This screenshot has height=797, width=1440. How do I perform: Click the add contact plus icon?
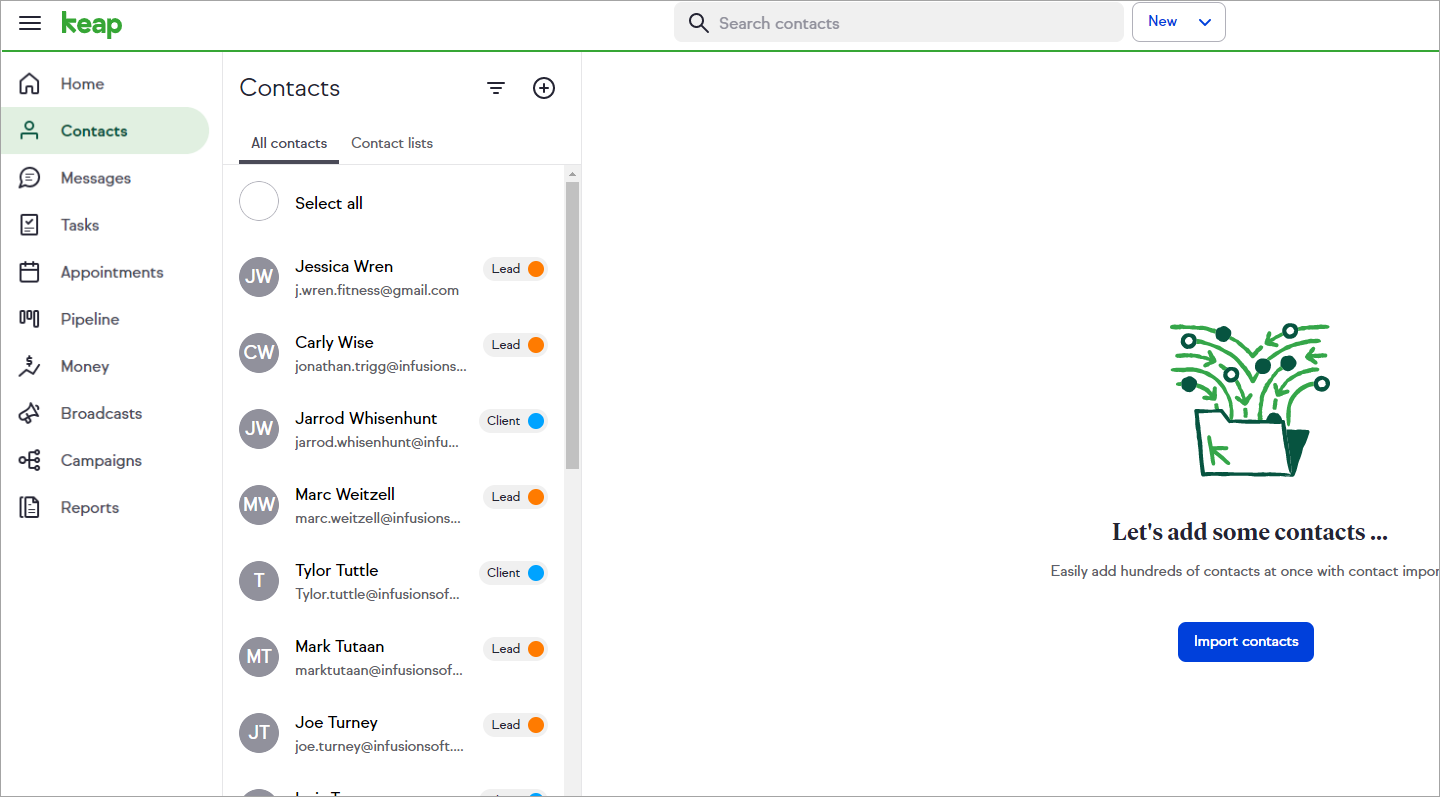tap(544, 88)
